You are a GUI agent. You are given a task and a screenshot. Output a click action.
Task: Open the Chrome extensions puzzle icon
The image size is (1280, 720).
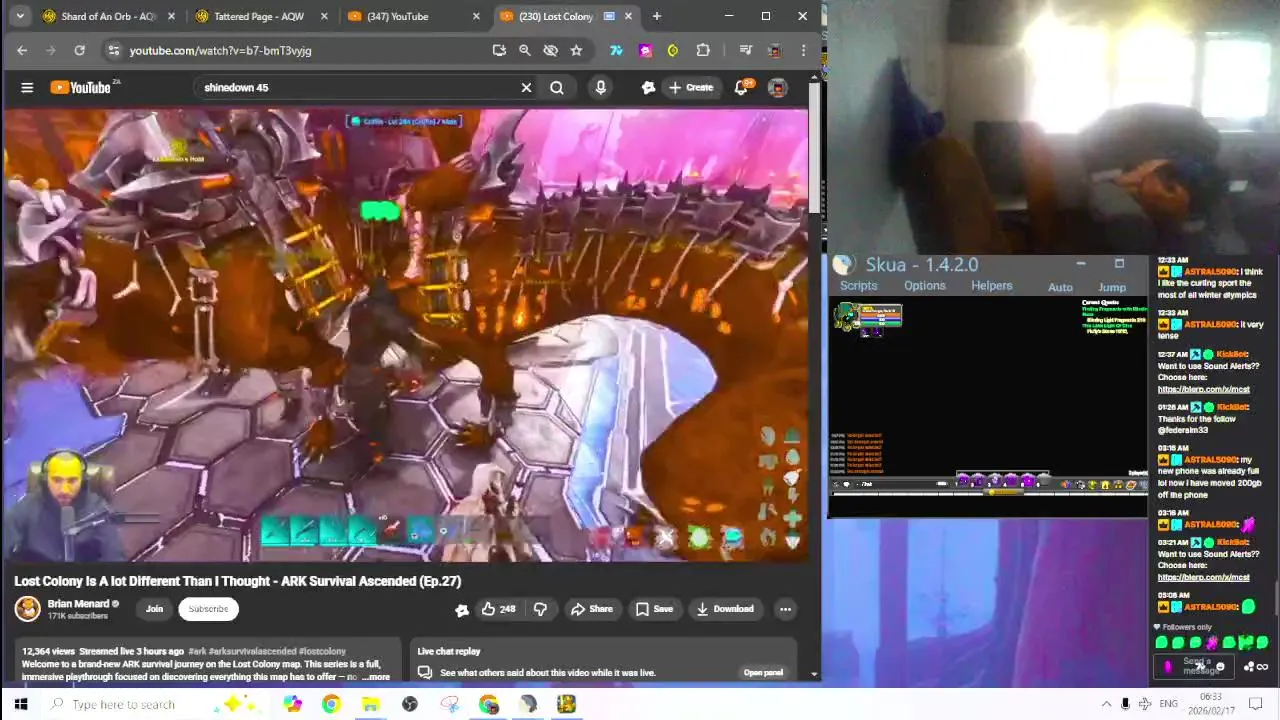click(x=703, y=50)
